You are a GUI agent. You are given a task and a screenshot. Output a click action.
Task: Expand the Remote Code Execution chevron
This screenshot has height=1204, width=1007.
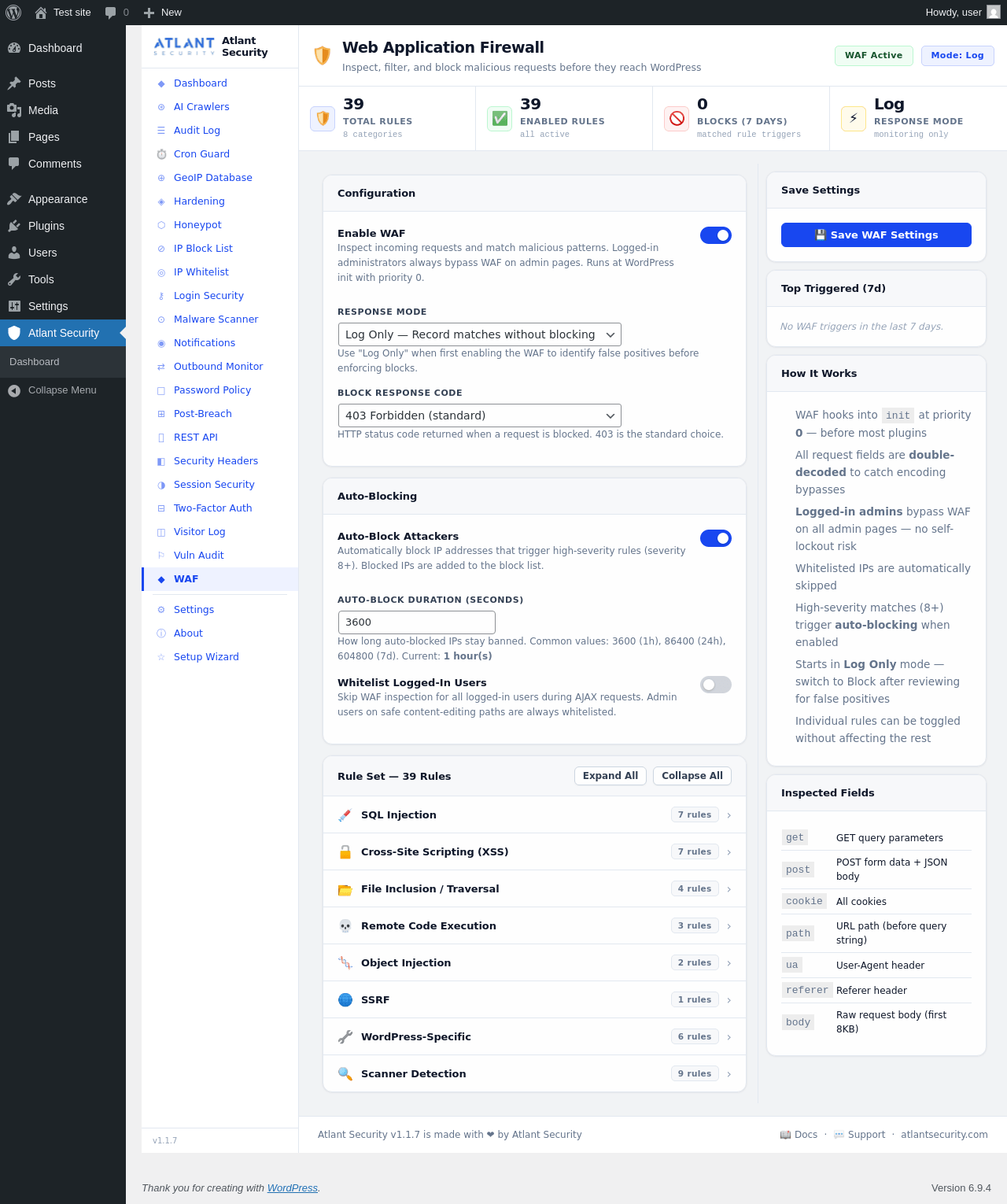tap(729, 926)
